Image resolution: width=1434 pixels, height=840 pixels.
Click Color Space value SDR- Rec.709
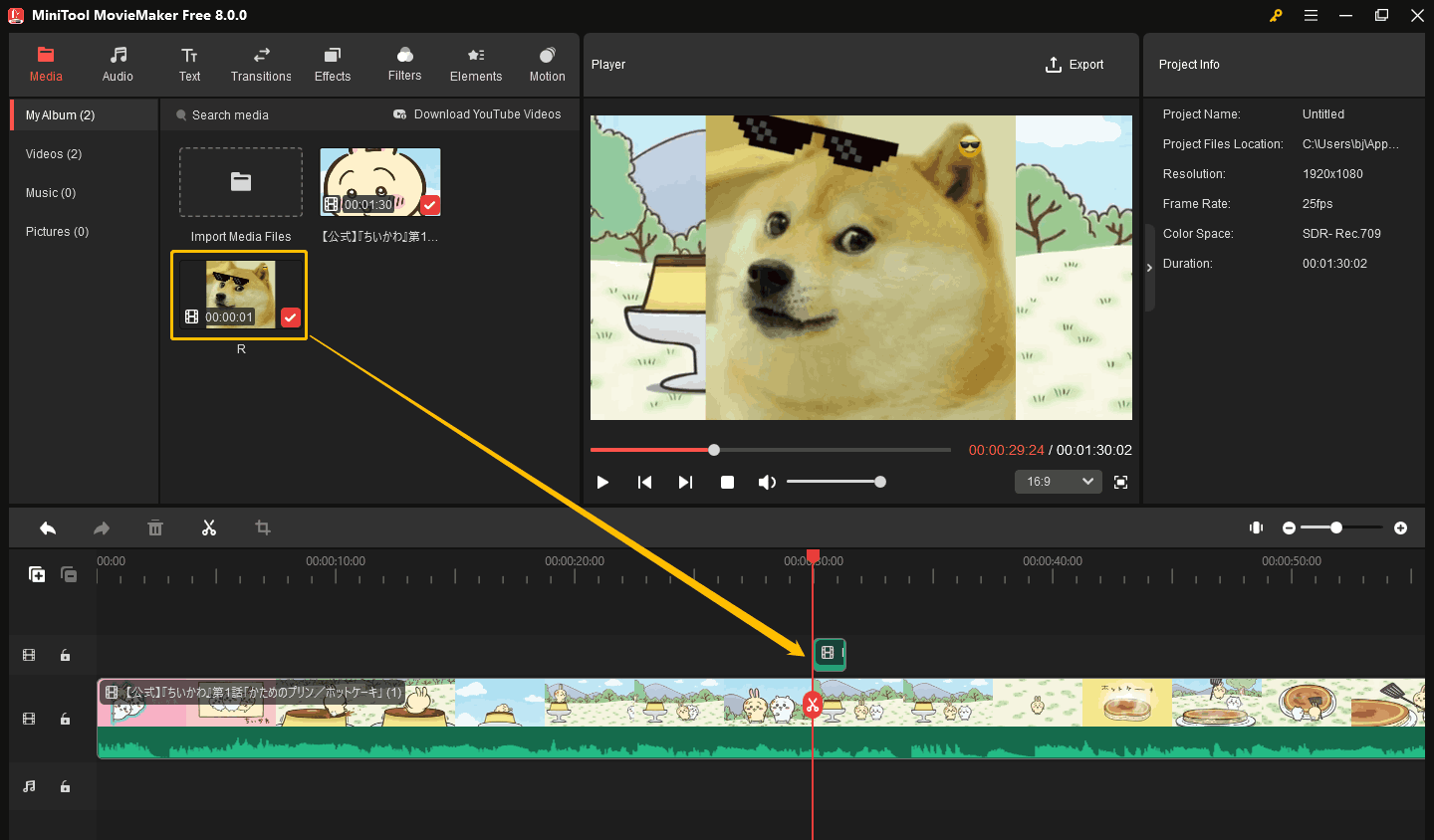pos(1341,234)
